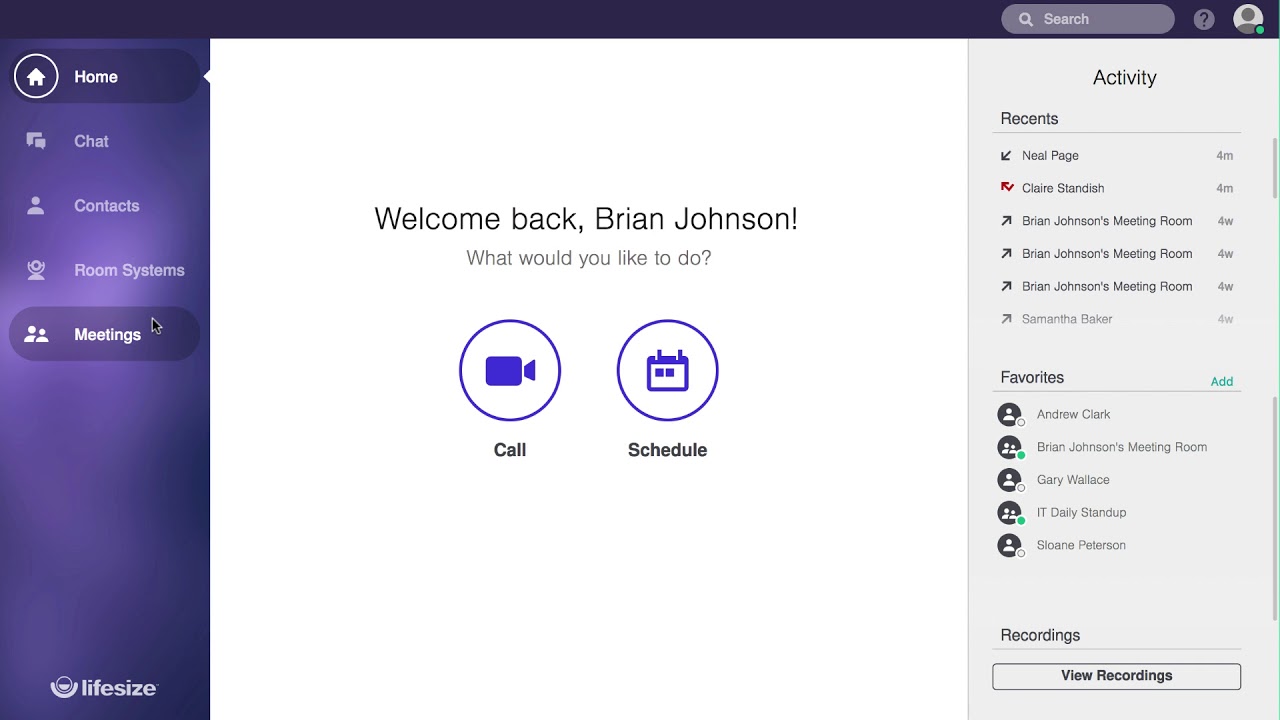Start a video Call
1280x720 pixels.
510,371
